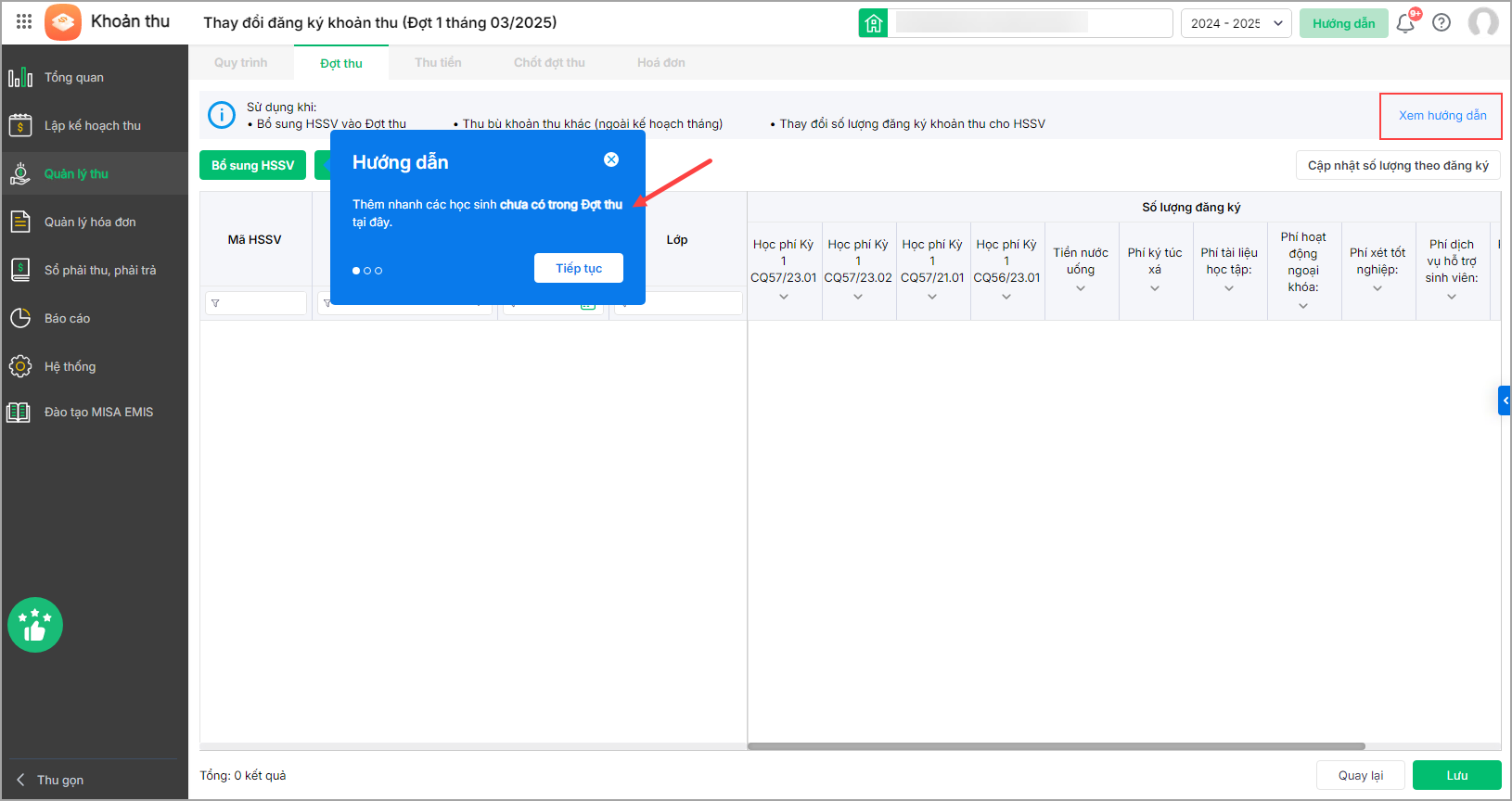1512x801 pixels.
Task: Click the help question mark icon
Action: [1442, 23]
